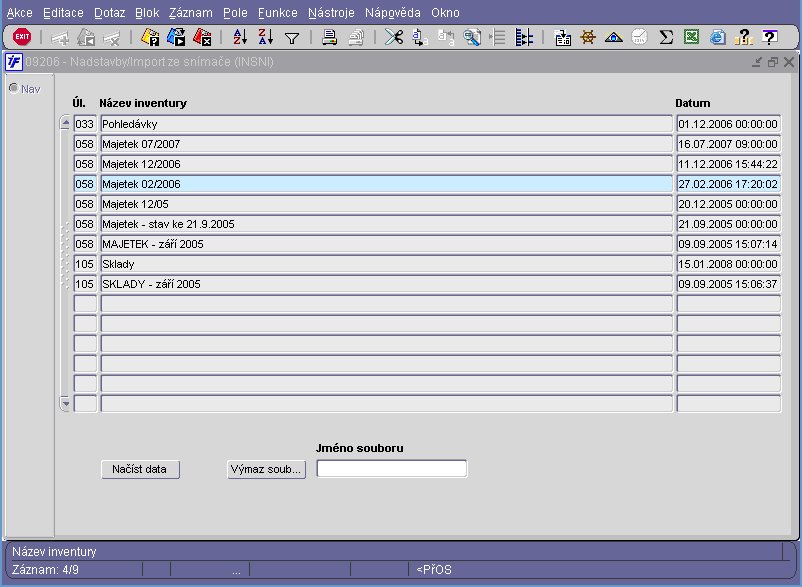Screen dimensions: 802x587
Task: Click the grayed insert record icon
Action: coord(60,37)
